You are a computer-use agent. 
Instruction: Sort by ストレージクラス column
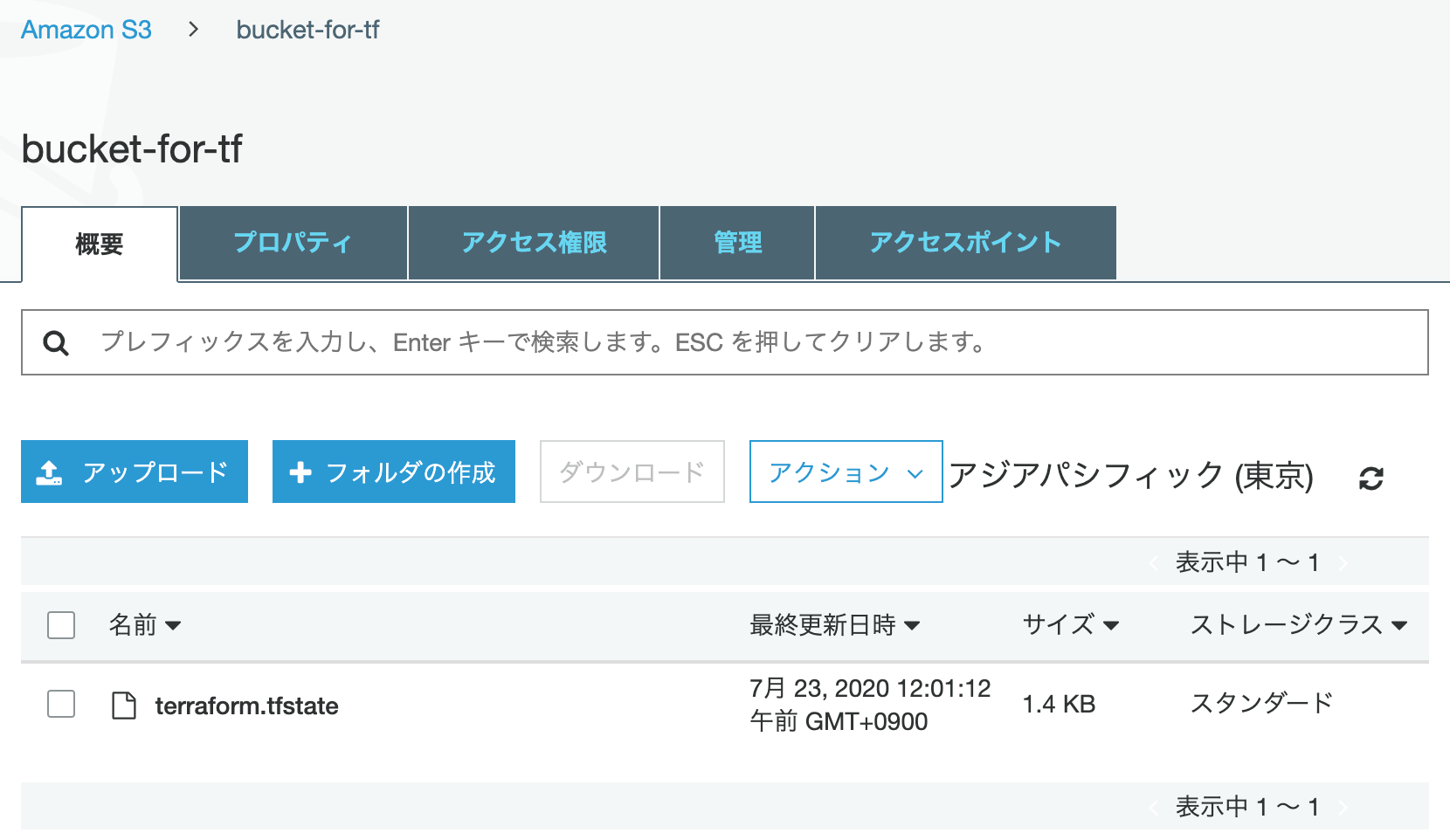(1298, 625)
